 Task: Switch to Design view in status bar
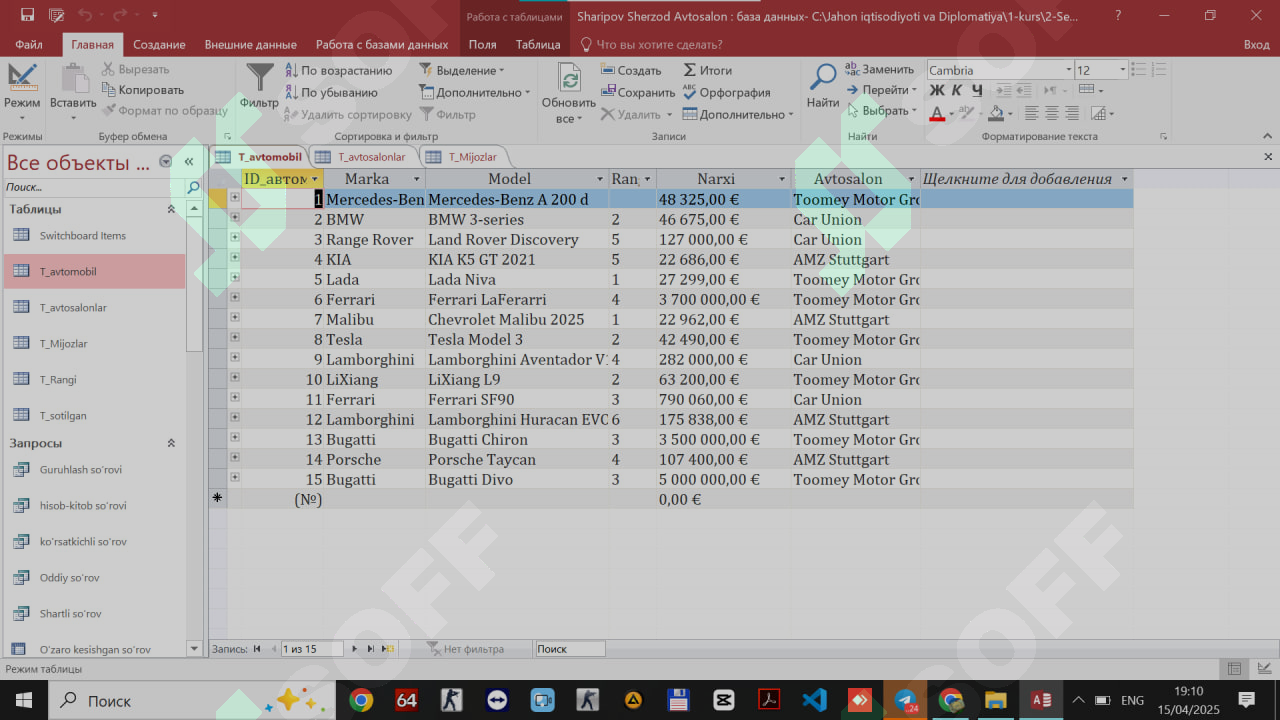click(1264, 669)
